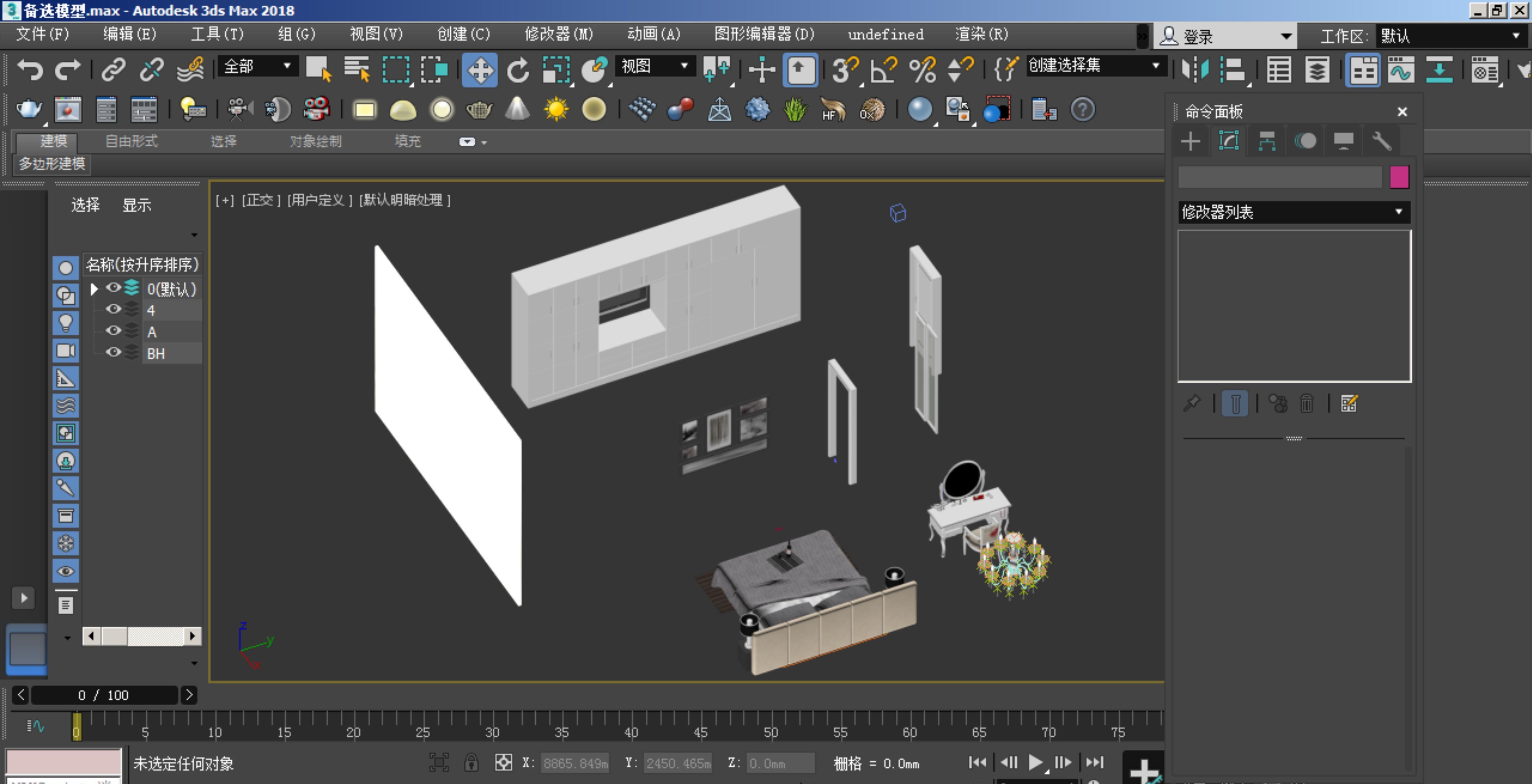Open the Display panel tab
This screenshot has width=1532, height=784.
[x=1344, y=142]
